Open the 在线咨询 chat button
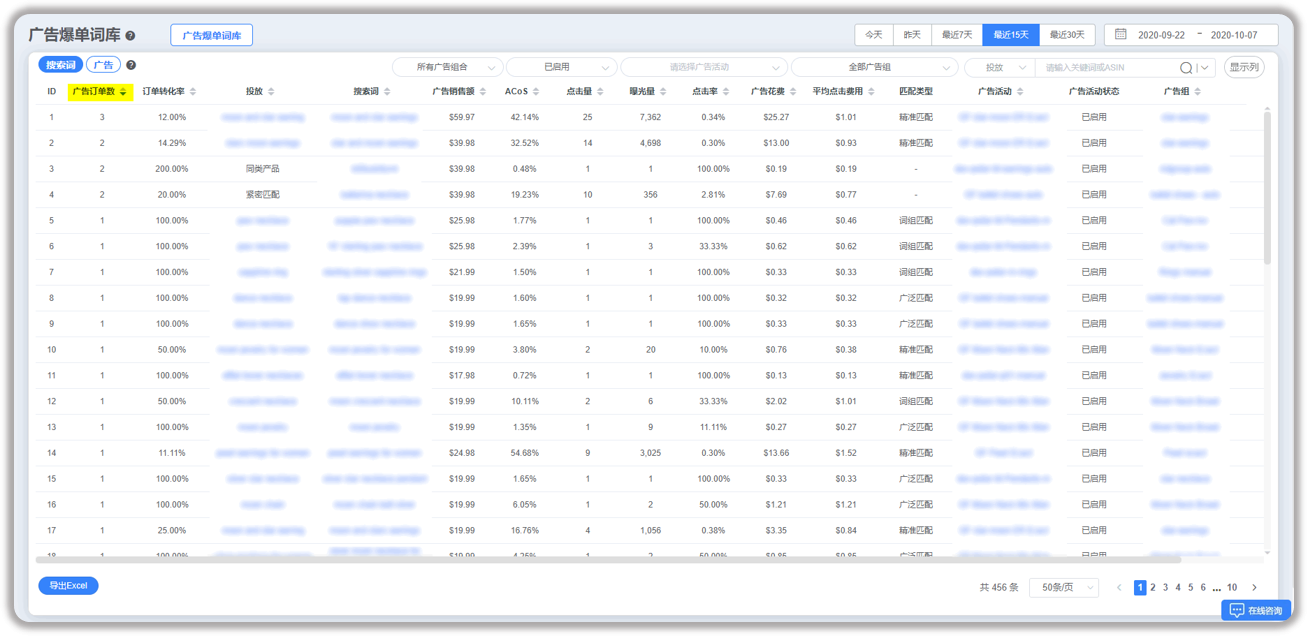Screen dimensions: 1308x636 pos(1256,610)
